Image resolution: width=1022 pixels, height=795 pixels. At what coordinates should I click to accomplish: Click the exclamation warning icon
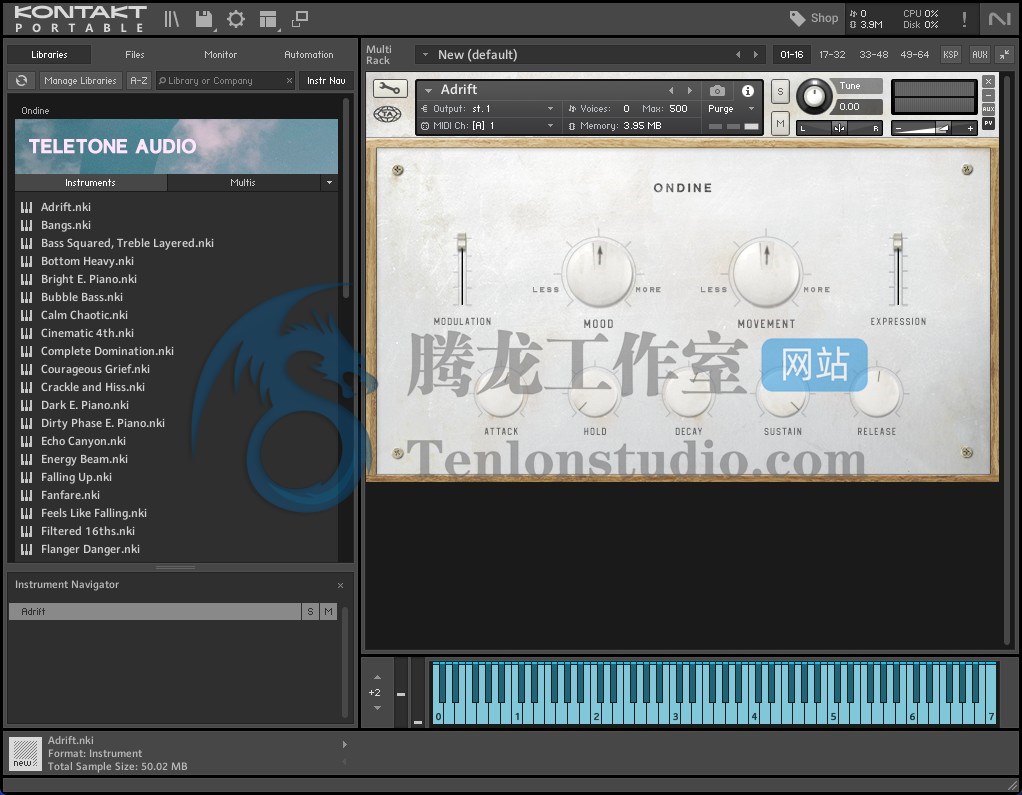point(964,19)
